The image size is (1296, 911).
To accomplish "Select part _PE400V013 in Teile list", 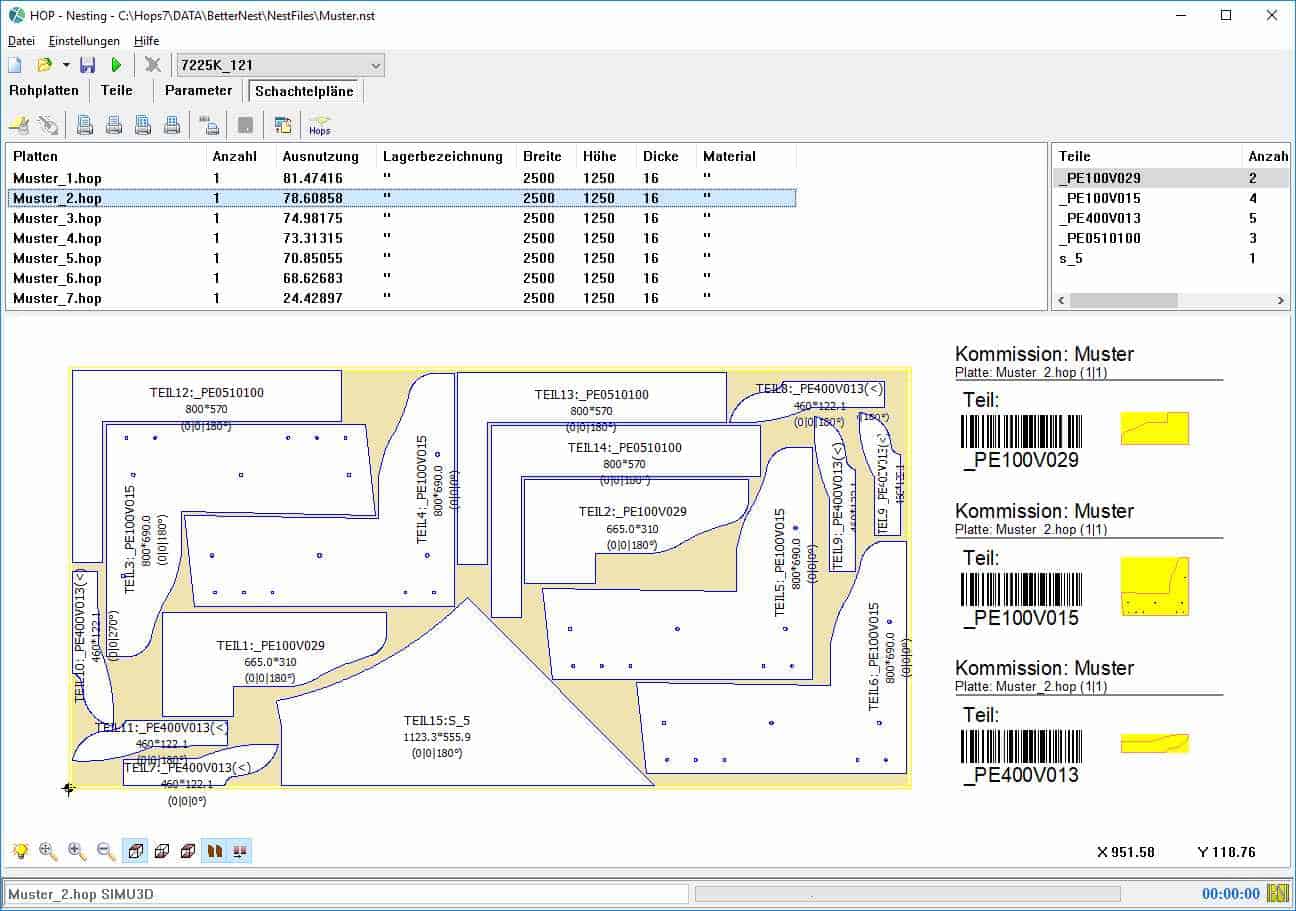I will pyautogui.click(x=1100, y=218).
